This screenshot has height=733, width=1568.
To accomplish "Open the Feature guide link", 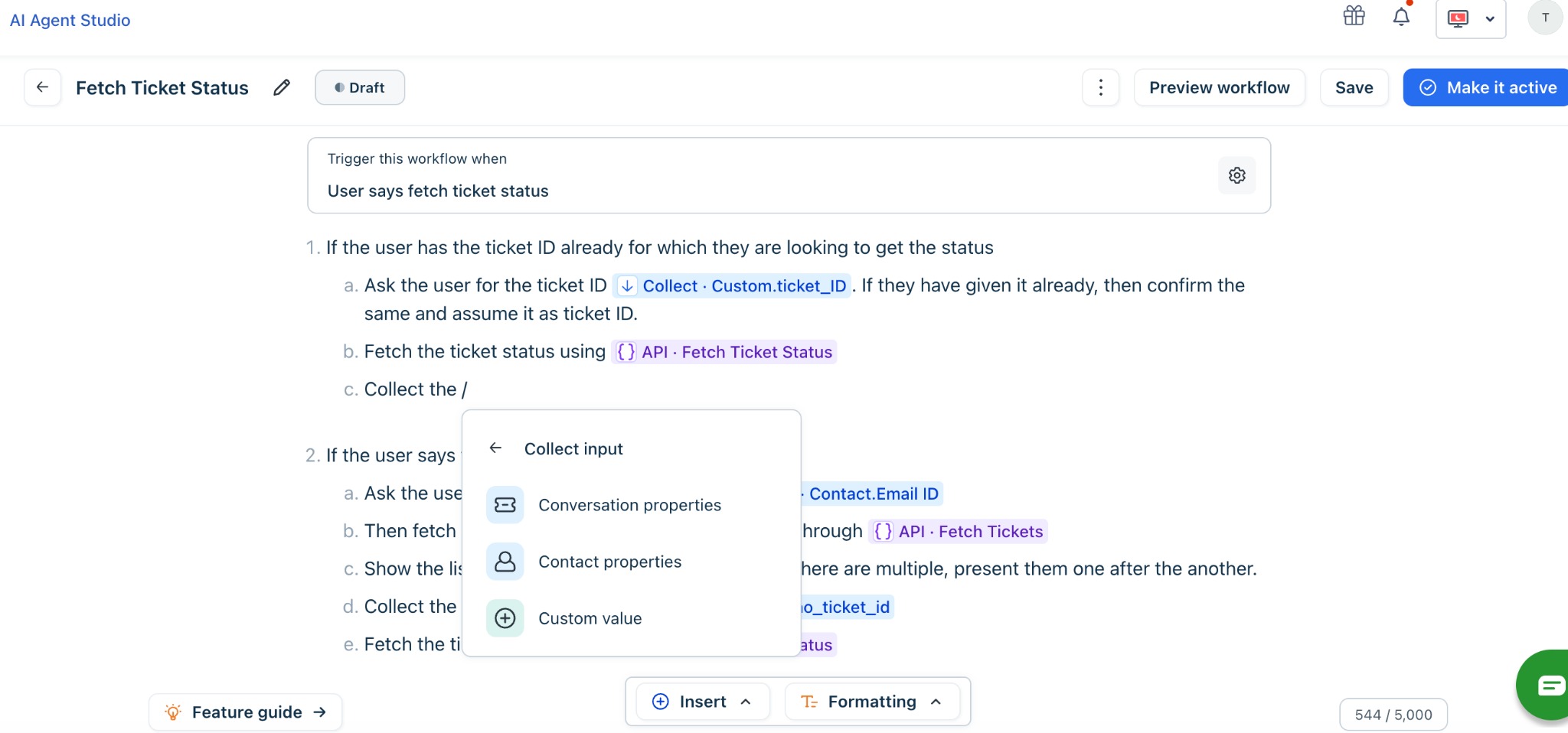I will point(246,712).
